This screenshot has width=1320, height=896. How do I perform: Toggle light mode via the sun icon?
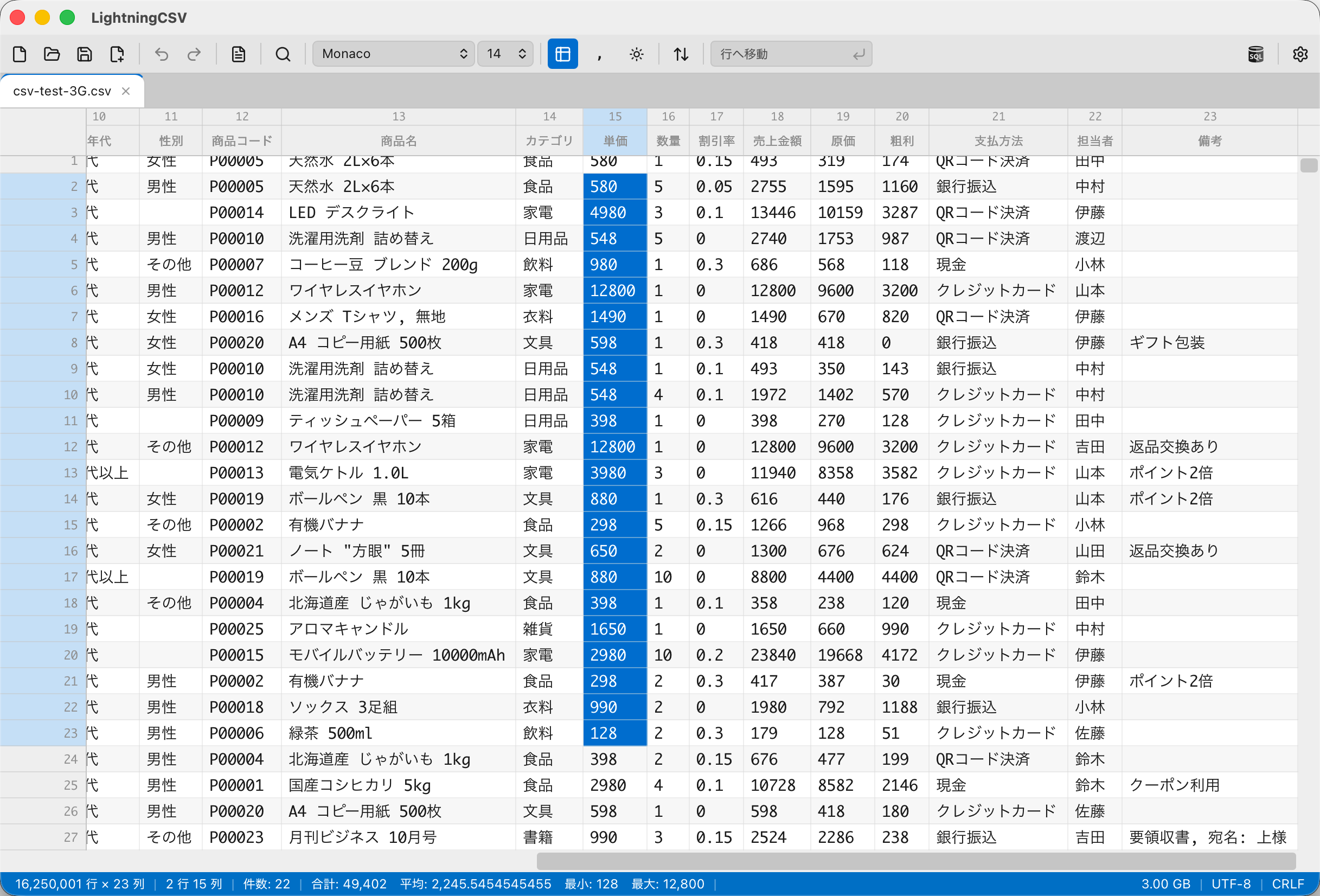coord(636,54)
